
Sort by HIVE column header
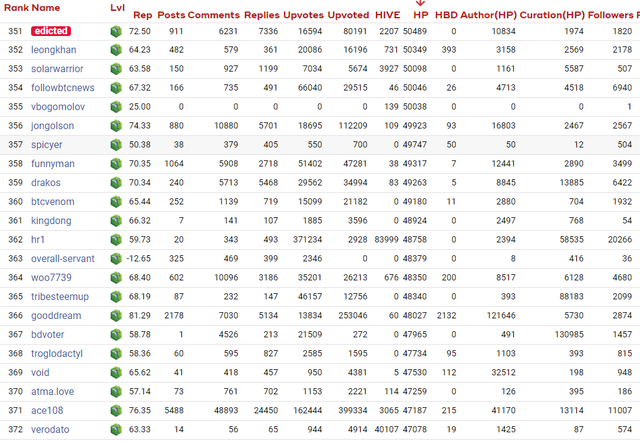[x=387, y=15]
